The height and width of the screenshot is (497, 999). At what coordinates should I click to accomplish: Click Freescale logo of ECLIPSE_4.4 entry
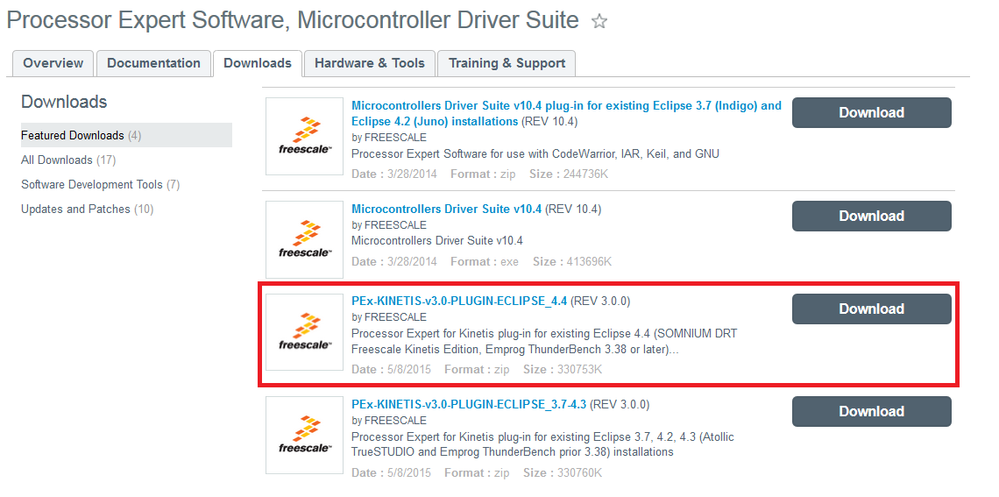(x=305, y=331)
